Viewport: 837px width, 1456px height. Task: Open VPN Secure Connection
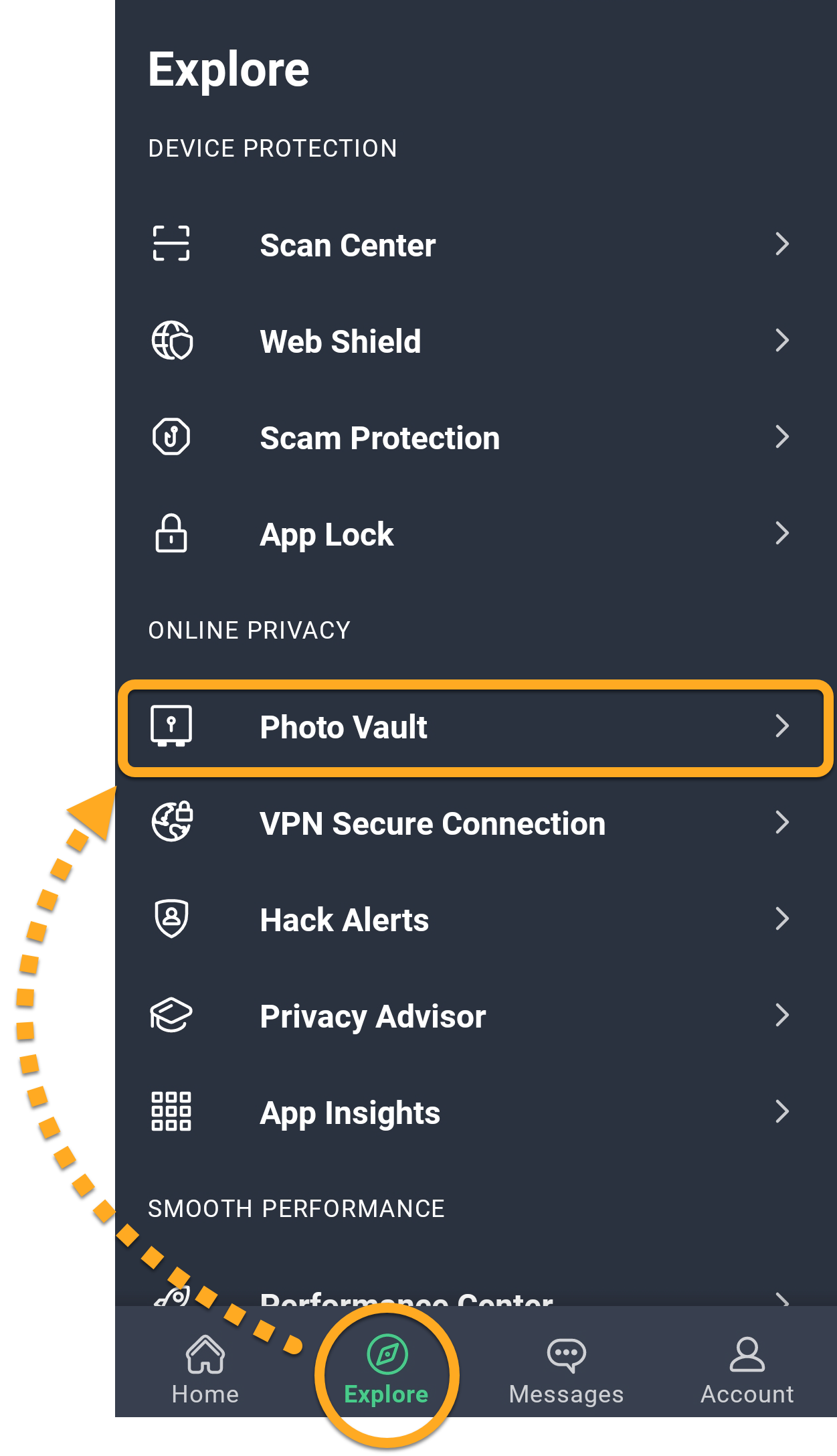tap(432, 823)
